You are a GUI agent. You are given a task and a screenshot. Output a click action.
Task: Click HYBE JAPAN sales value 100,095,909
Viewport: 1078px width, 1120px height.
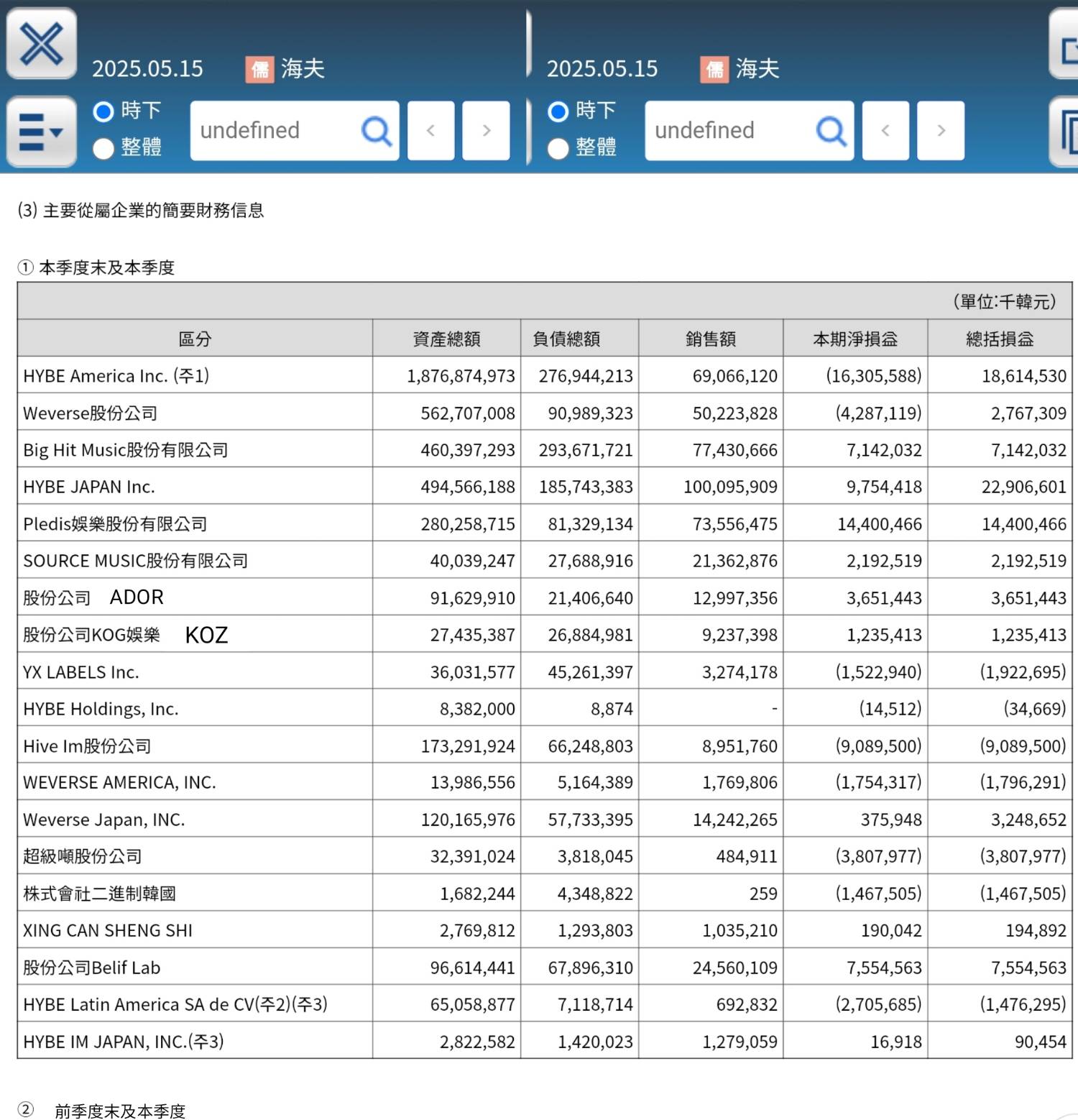(x=730, y=487)
